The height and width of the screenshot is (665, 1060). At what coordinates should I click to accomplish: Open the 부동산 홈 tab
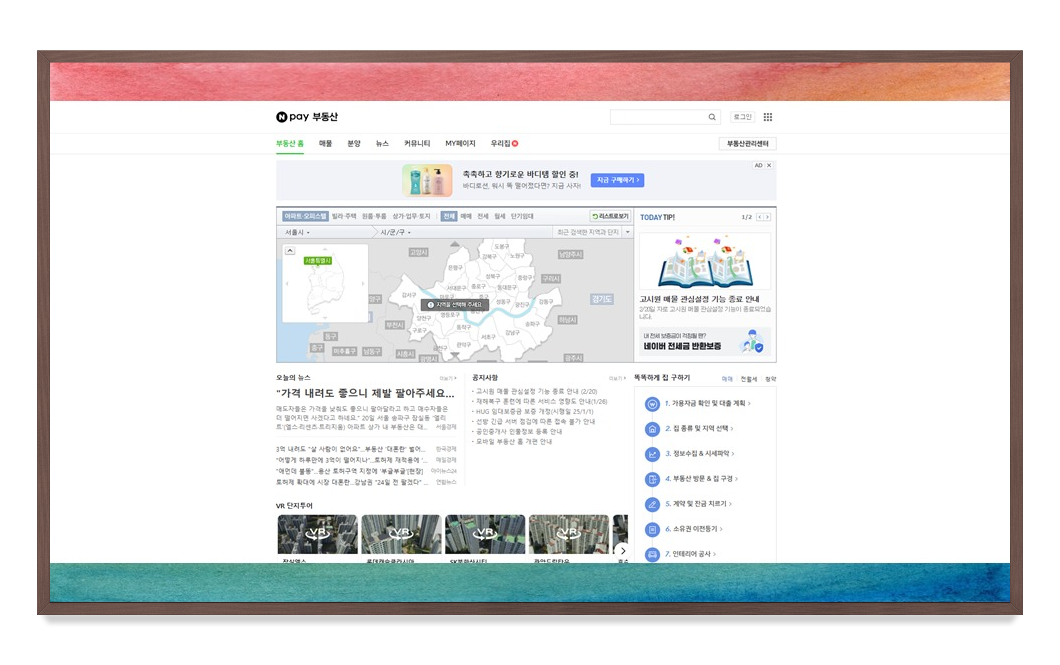coord(290,143)
